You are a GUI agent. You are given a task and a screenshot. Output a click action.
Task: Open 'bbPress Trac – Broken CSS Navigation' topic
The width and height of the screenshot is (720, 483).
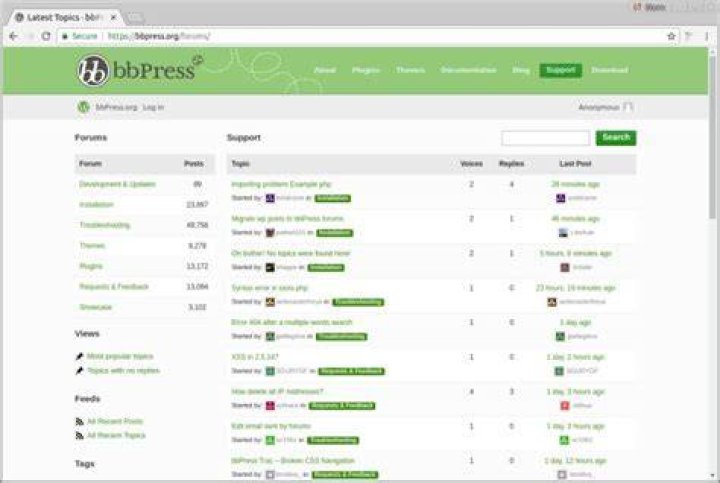pos(293,461)
